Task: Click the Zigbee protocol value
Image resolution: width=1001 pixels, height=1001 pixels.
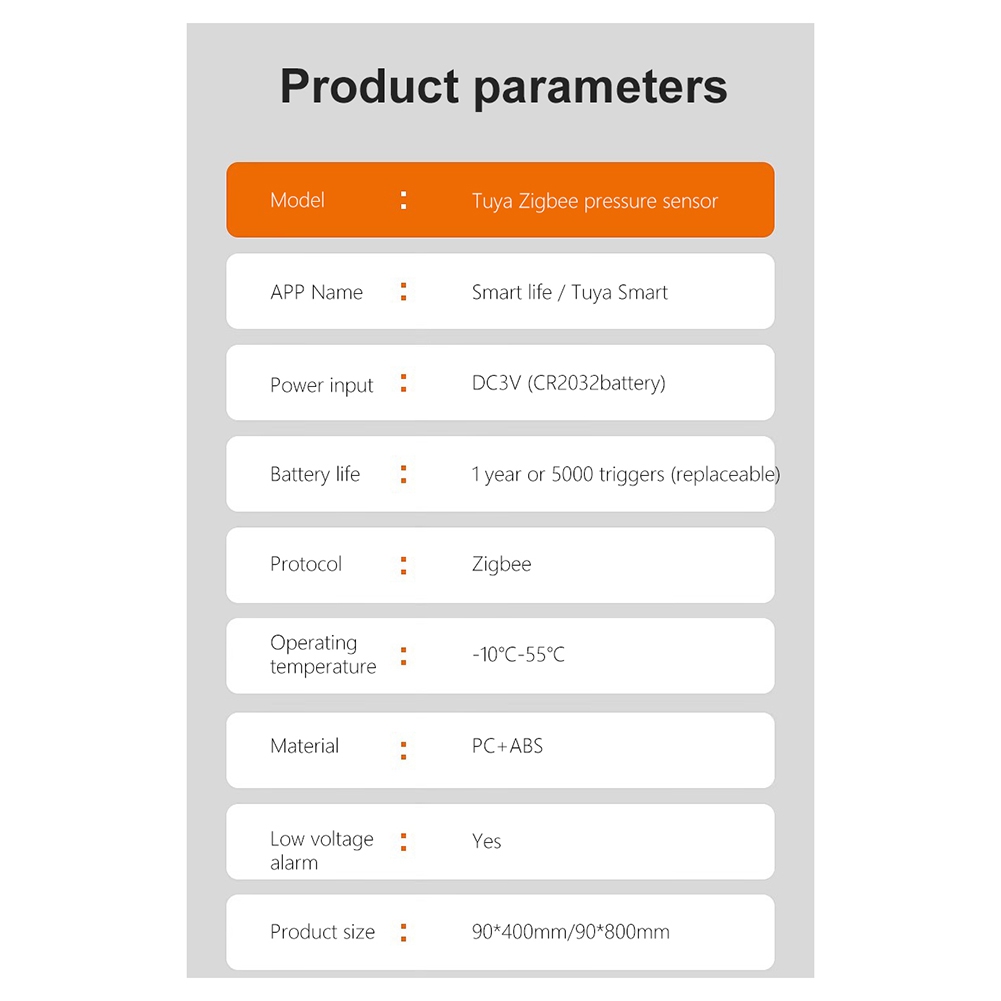Action: [x=501, y=564]
